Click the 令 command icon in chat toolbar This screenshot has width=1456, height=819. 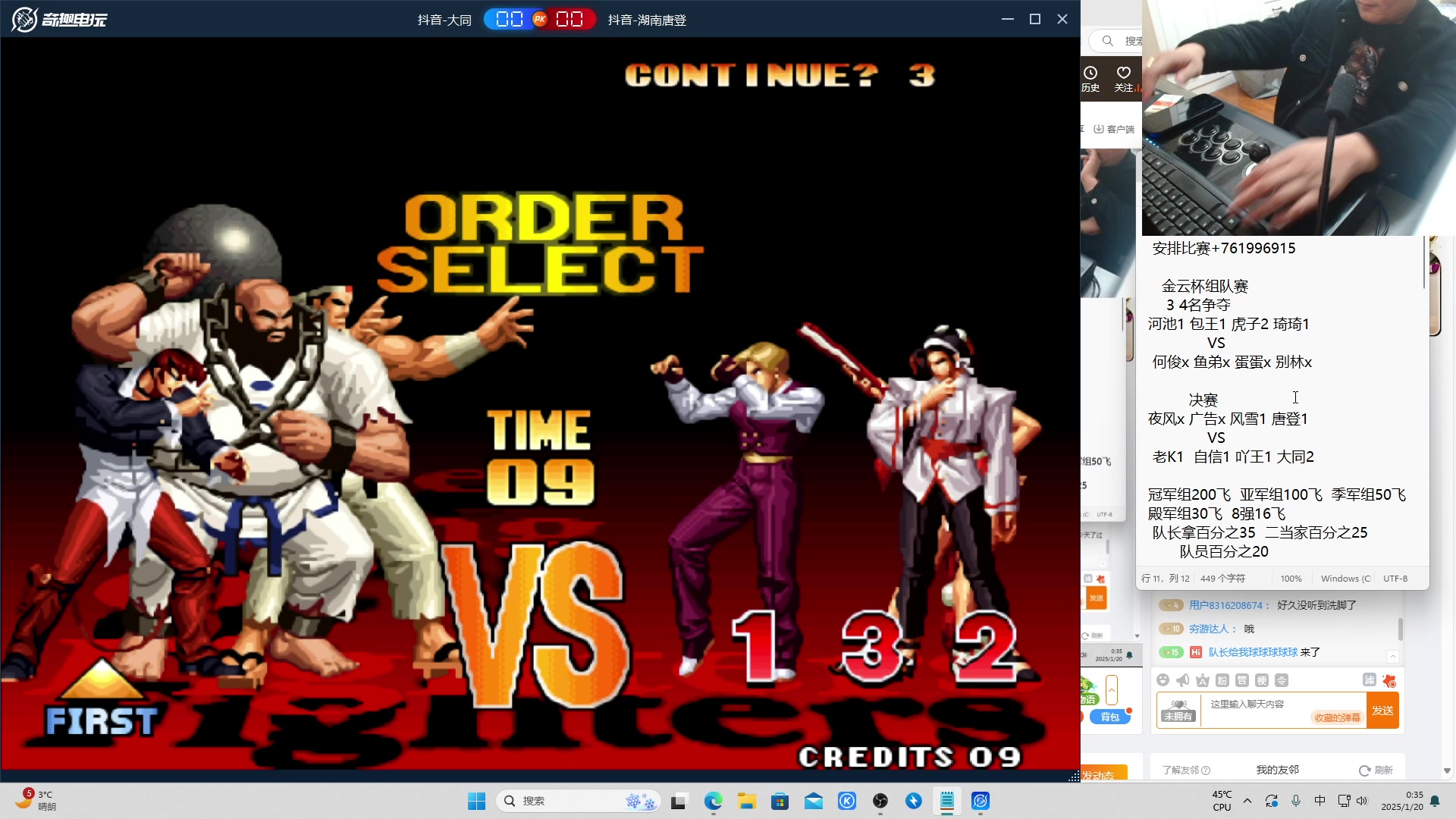(x=1282, y=680)
